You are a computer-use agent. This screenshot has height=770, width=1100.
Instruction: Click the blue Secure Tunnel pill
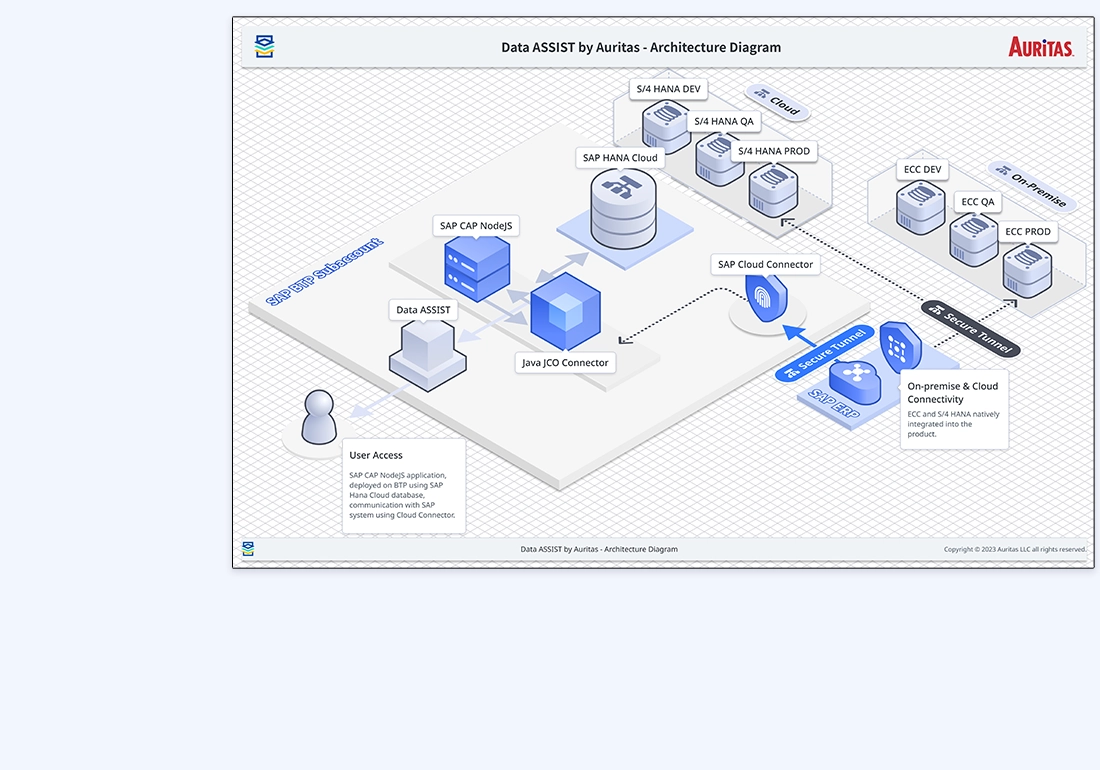(826, 354)
